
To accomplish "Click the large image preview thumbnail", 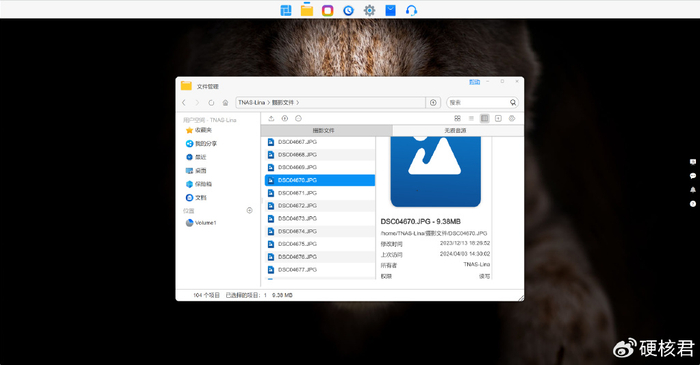I will pos(435,172).
